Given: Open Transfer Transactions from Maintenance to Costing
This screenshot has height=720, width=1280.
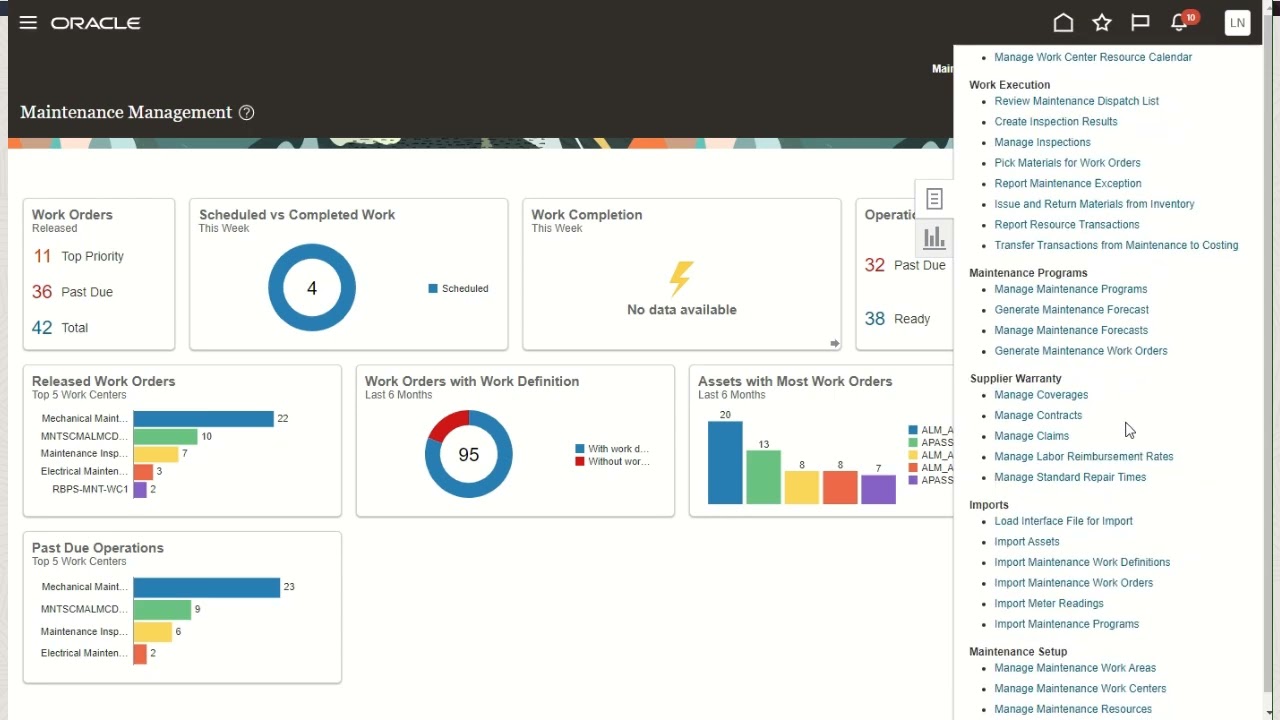Looking at the screenshot, I should [x=1116, y=245].
